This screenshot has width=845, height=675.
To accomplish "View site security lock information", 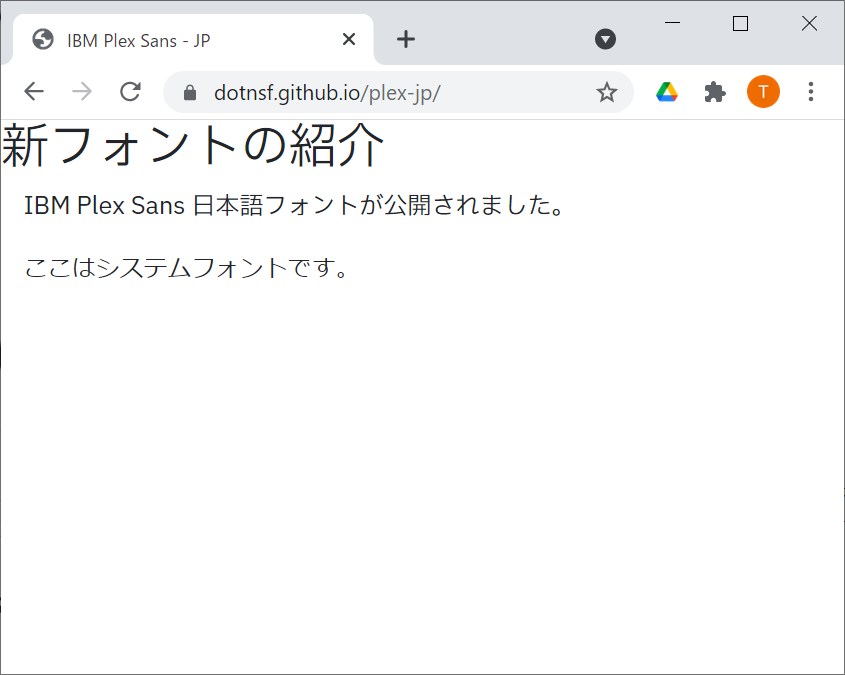I will pyautogui.click(x=190, y=93).
